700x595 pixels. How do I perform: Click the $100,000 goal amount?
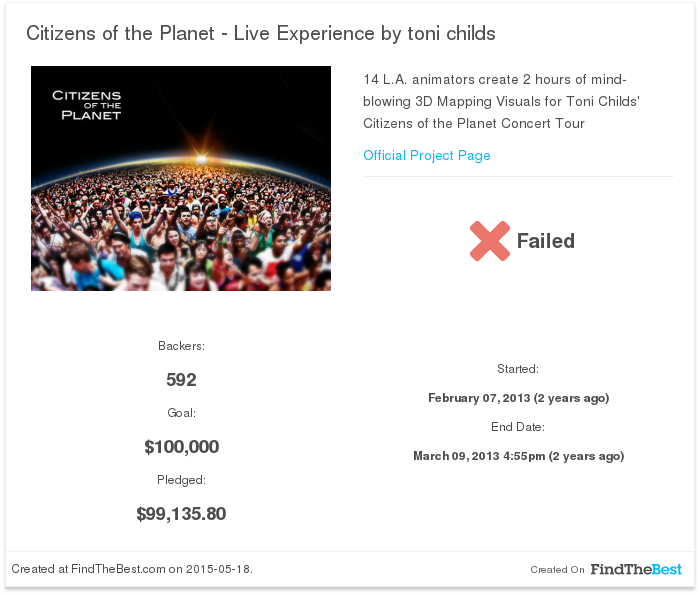coord(181,447)
